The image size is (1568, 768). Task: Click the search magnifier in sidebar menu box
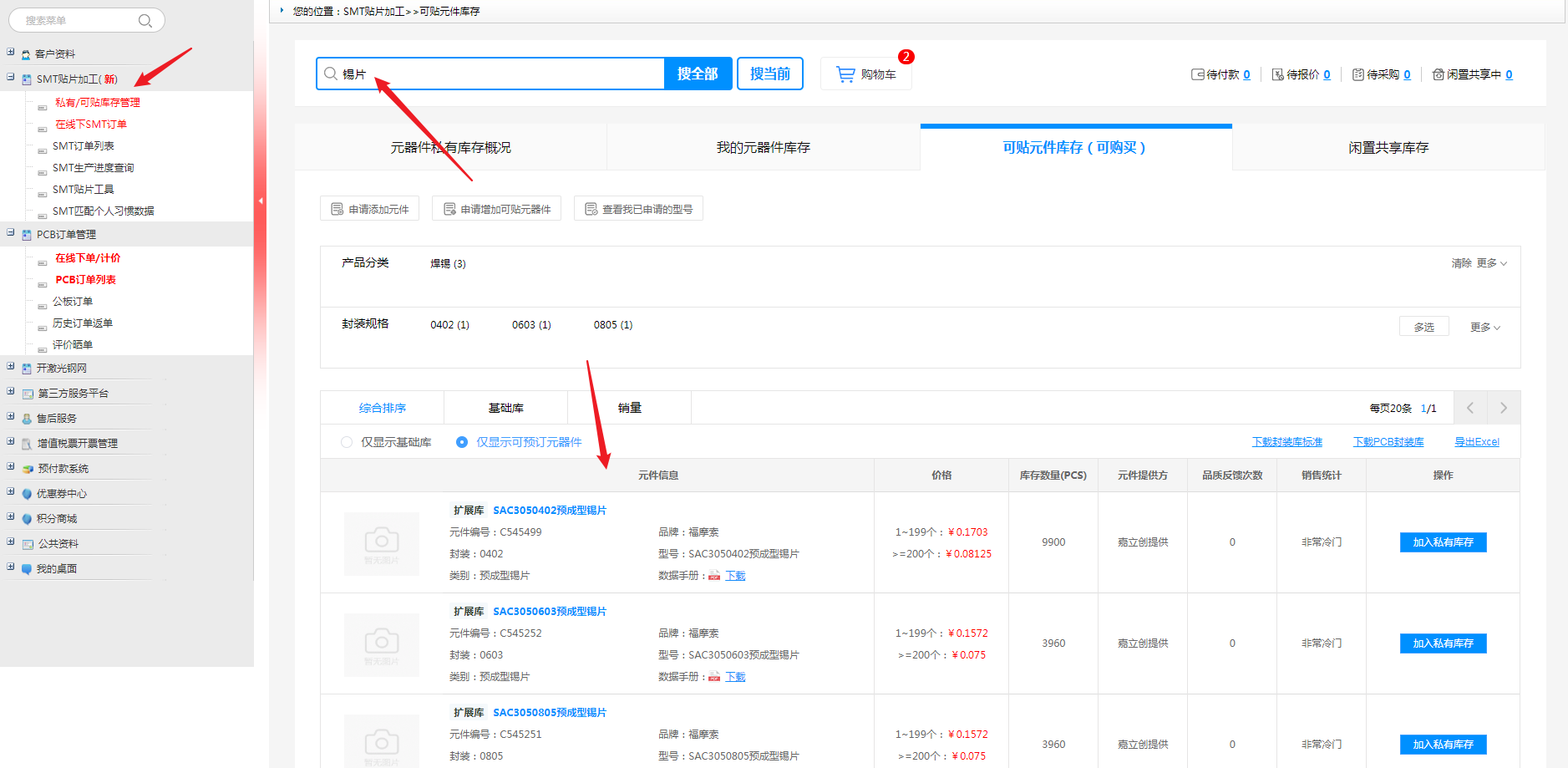[x=145, y=21]
